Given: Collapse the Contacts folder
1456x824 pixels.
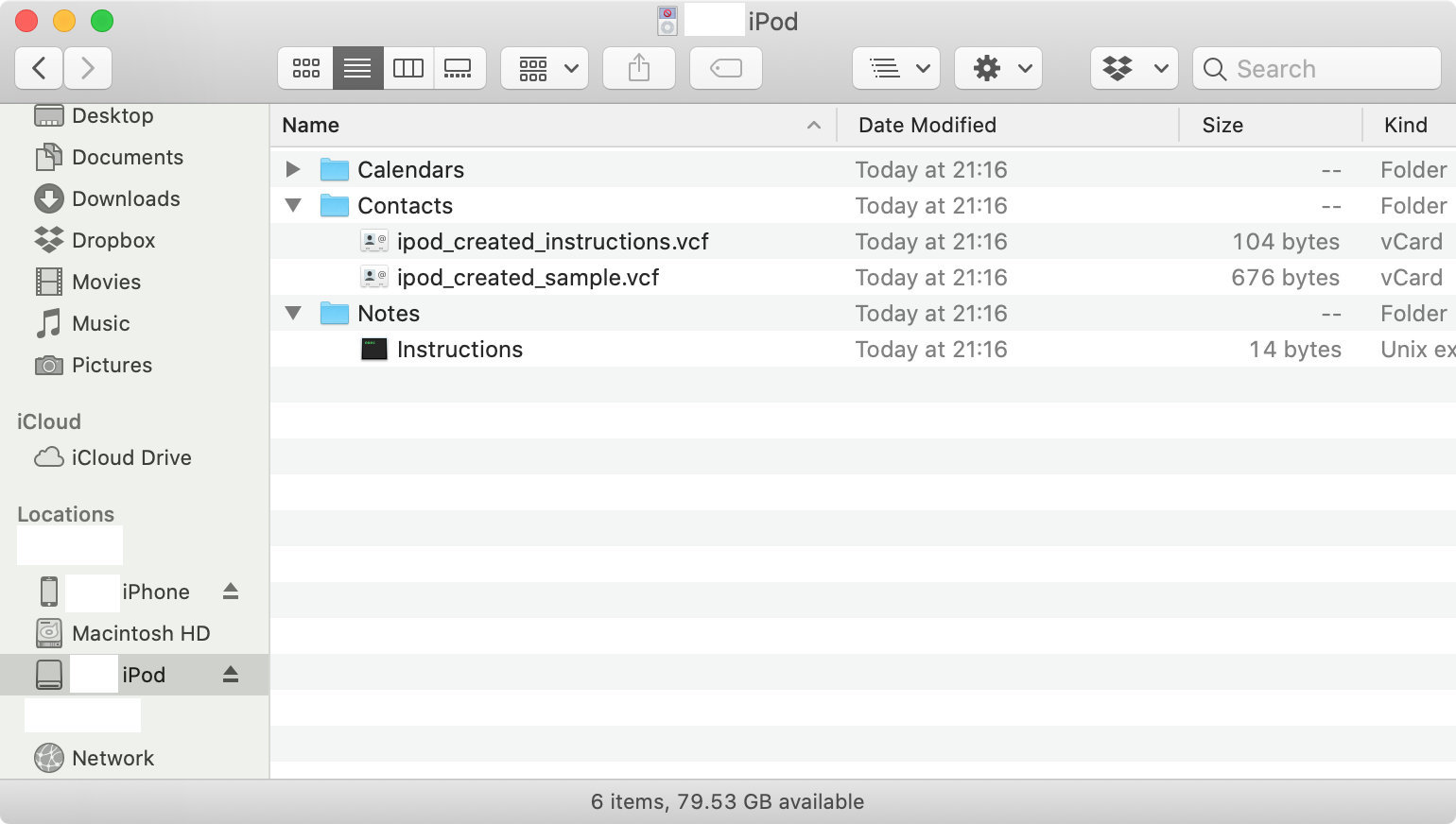Looking at the screenshot, I should [x=293, y=205].
